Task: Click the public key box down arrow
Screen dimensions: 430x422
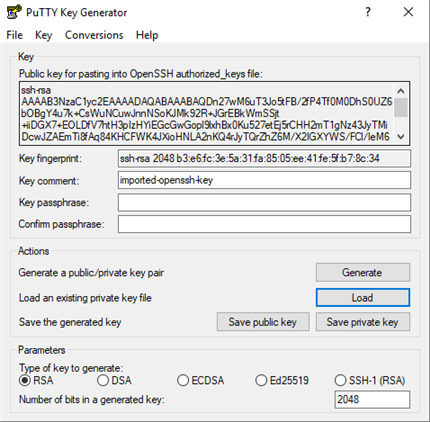Action: coord(401,136)
